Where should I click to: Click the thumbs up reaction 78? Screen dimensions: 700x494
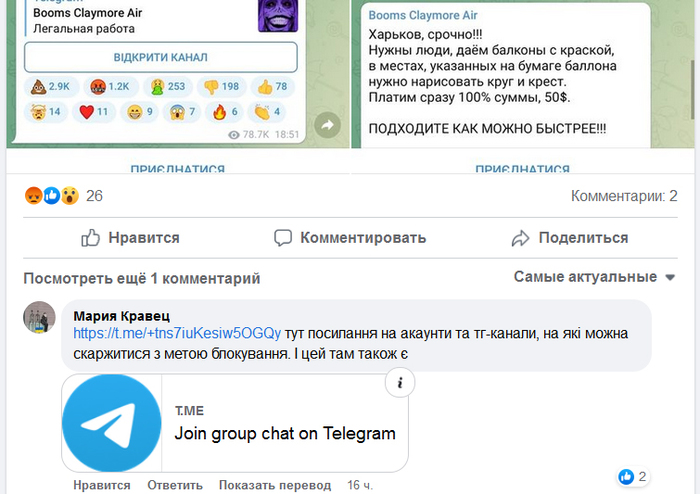click(273, 87)
